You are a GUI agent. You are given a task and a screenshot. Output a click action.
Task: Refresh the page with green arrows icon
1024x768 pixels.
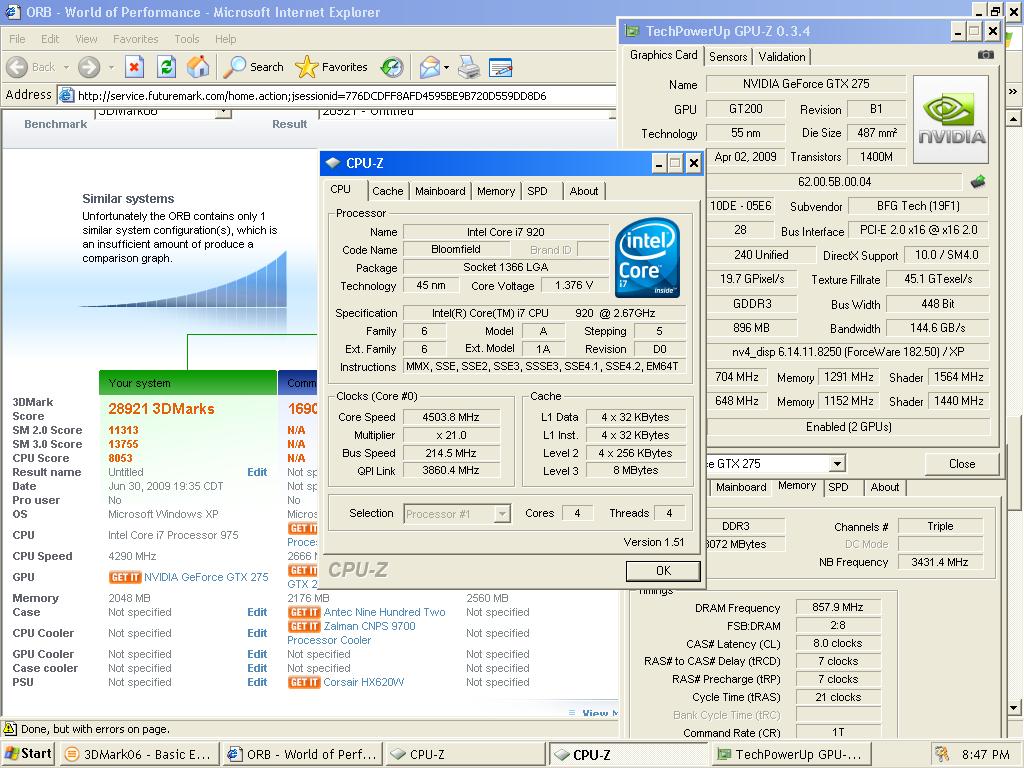[167, 67]
